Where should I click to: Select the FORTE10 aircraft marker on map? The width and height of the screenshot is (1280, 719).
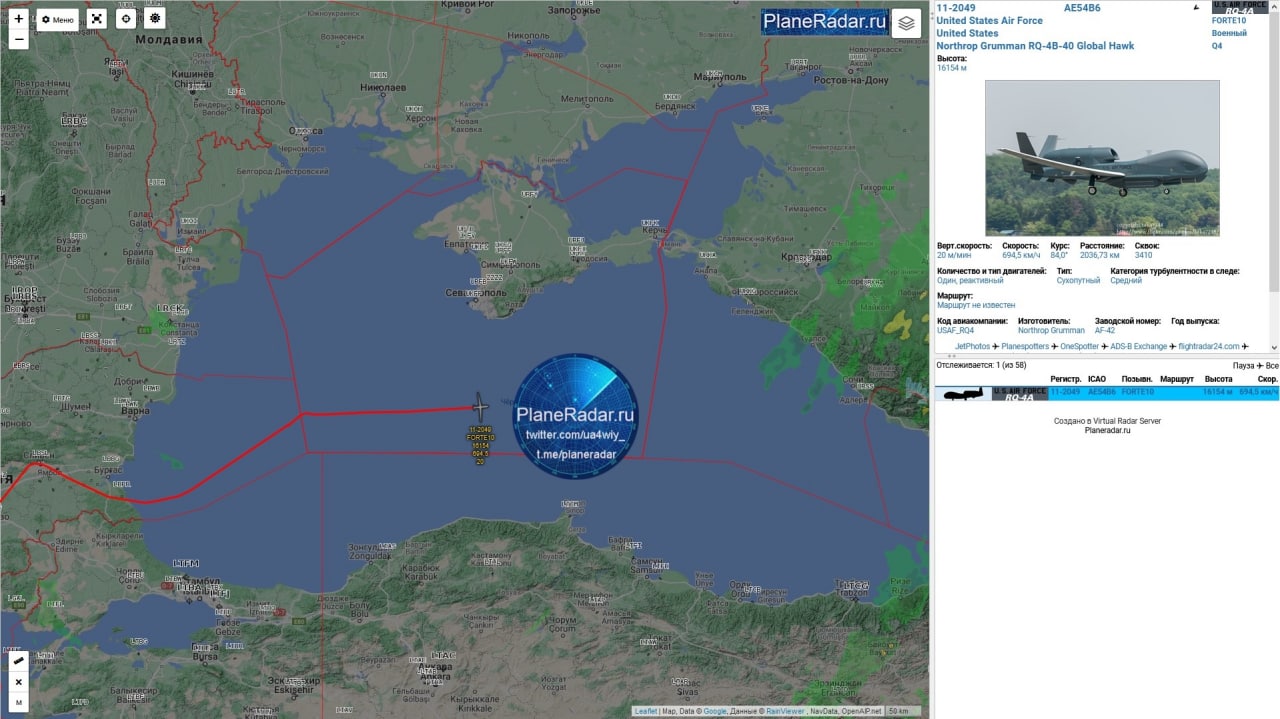pyautogui.click(x=479, y=406)
